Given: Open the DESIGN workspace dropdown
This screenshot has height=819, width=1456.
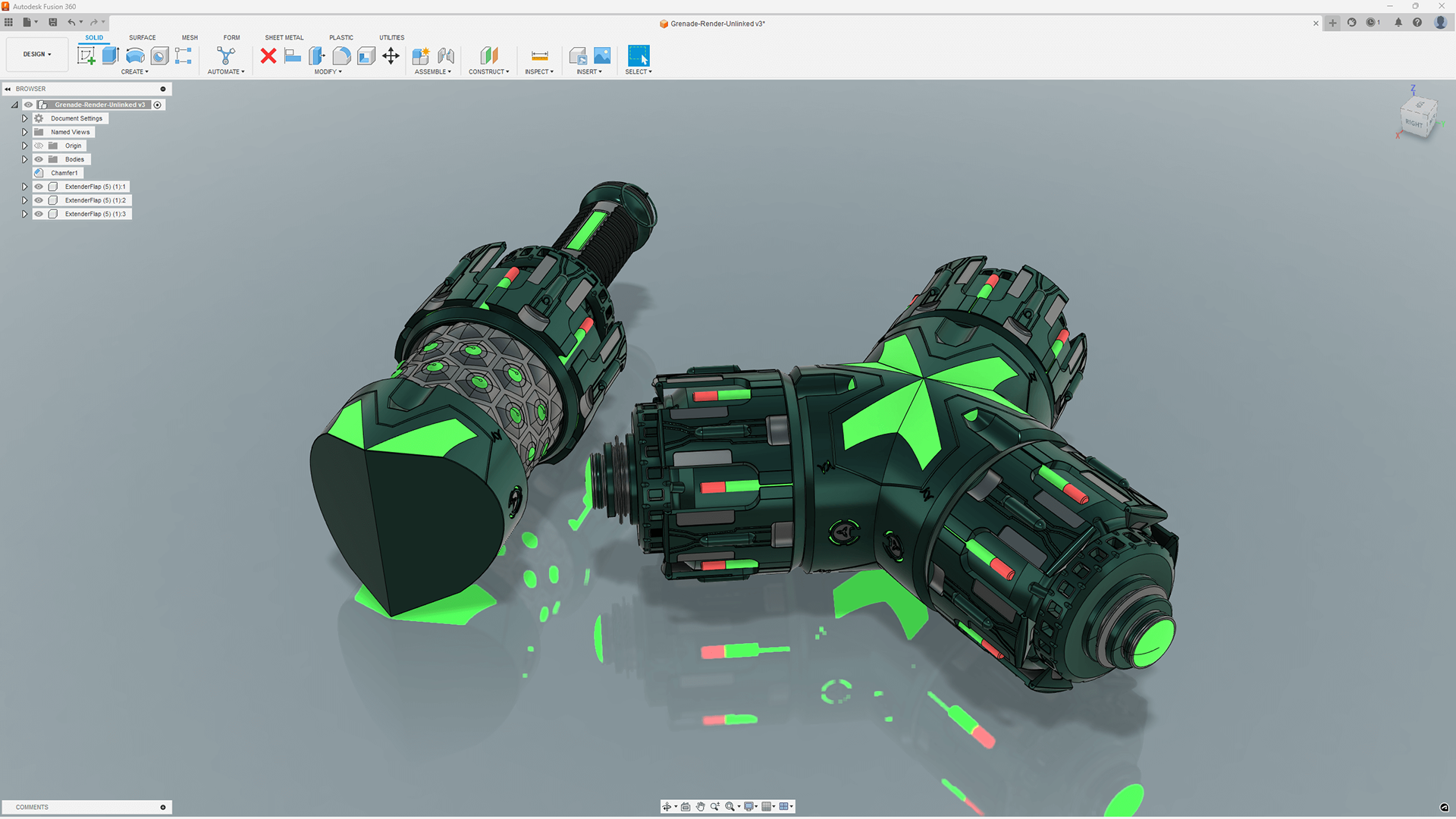Looking at the screenshot, I should tap(37, 55).
